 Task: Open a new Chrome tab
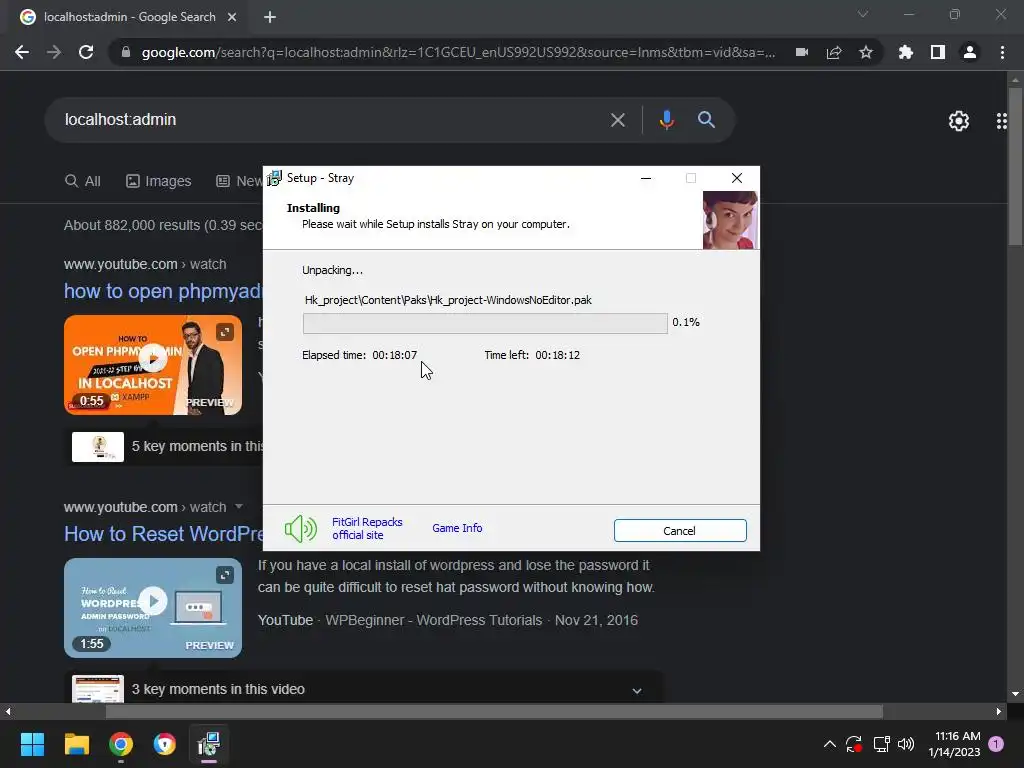pyautogui.click(x=270, y=17)
